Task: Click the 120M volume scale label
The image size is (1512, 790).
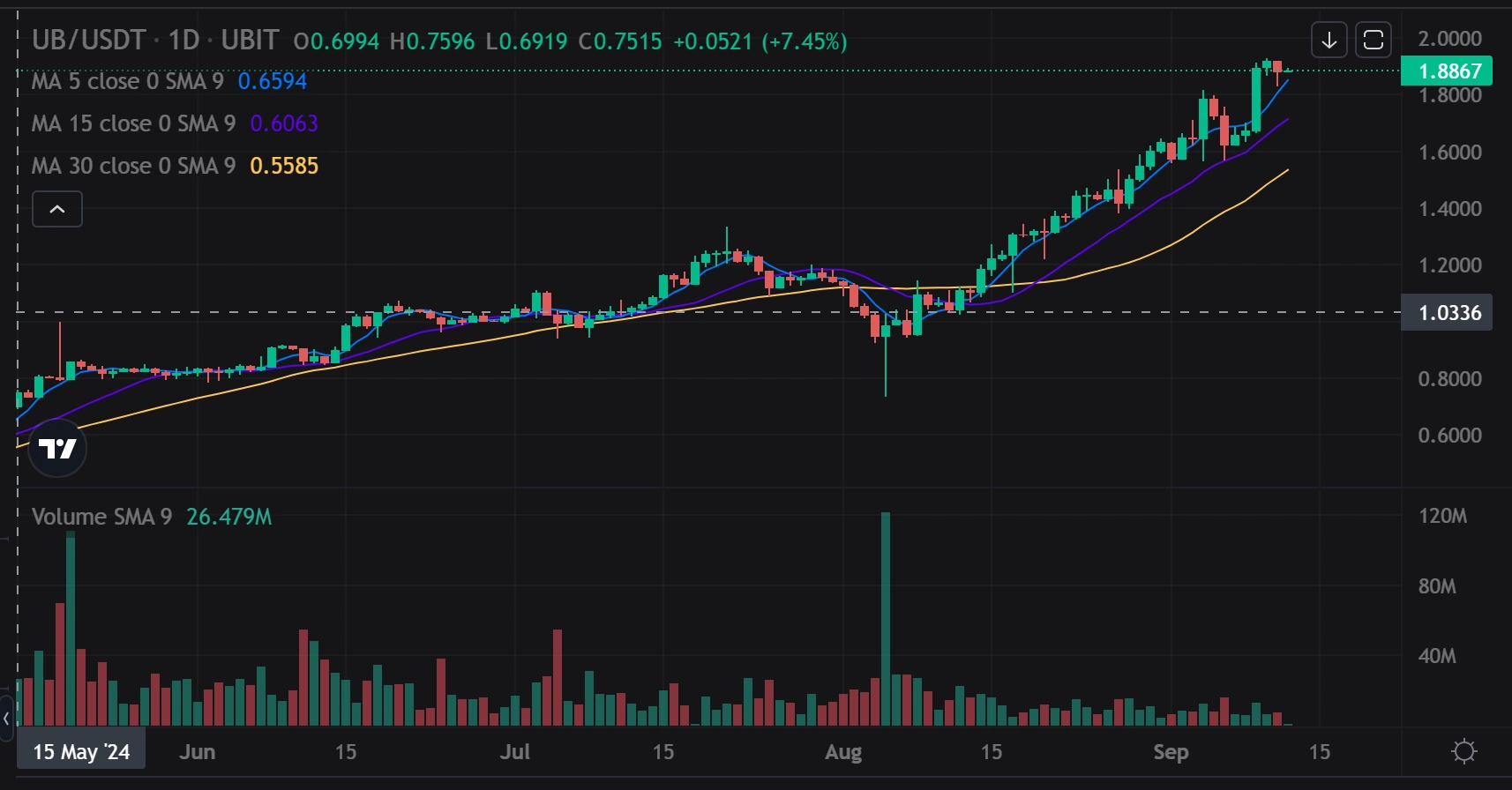Action: 1442,516
